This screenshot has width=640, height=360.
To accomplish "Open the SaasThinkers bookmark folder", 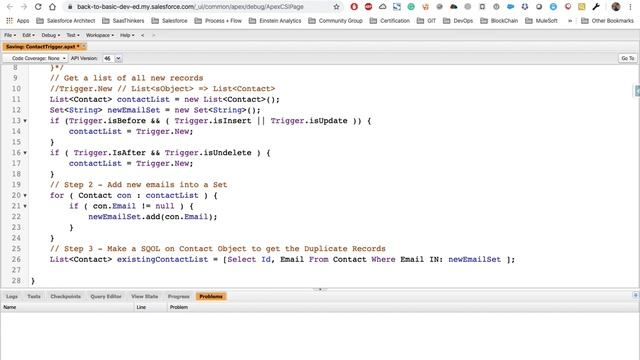I will point(123,21).
